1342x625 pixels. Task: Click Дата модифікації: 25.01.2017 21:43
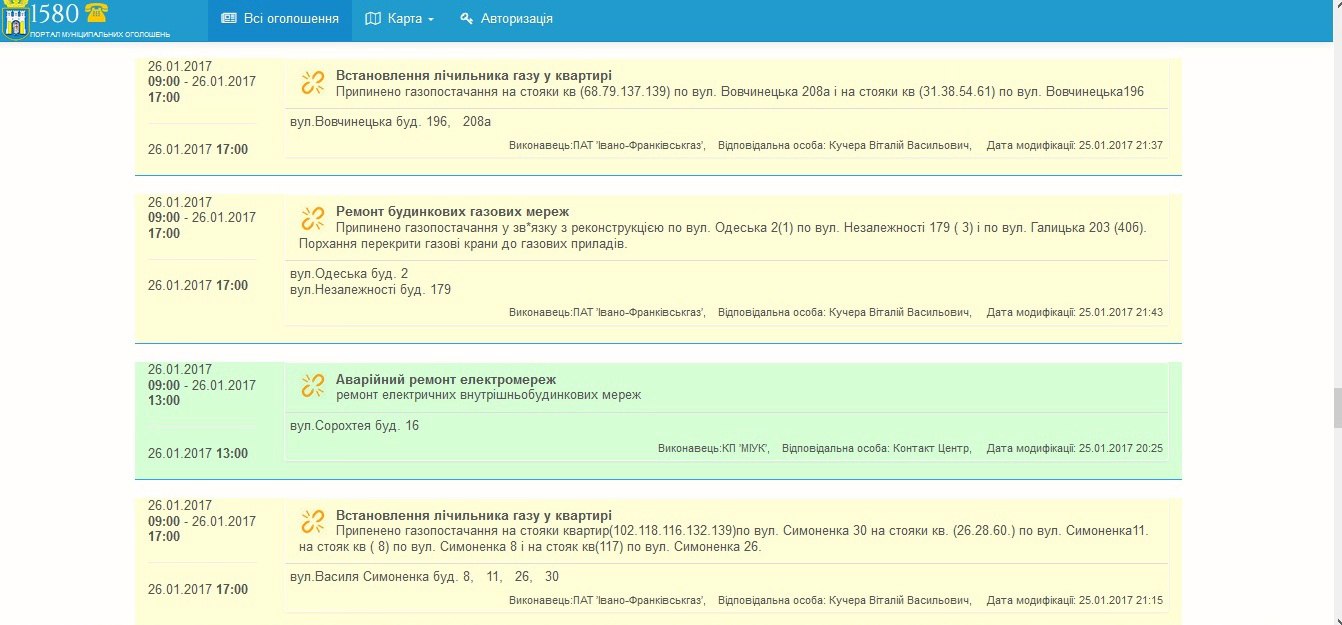pos(1074,312)
